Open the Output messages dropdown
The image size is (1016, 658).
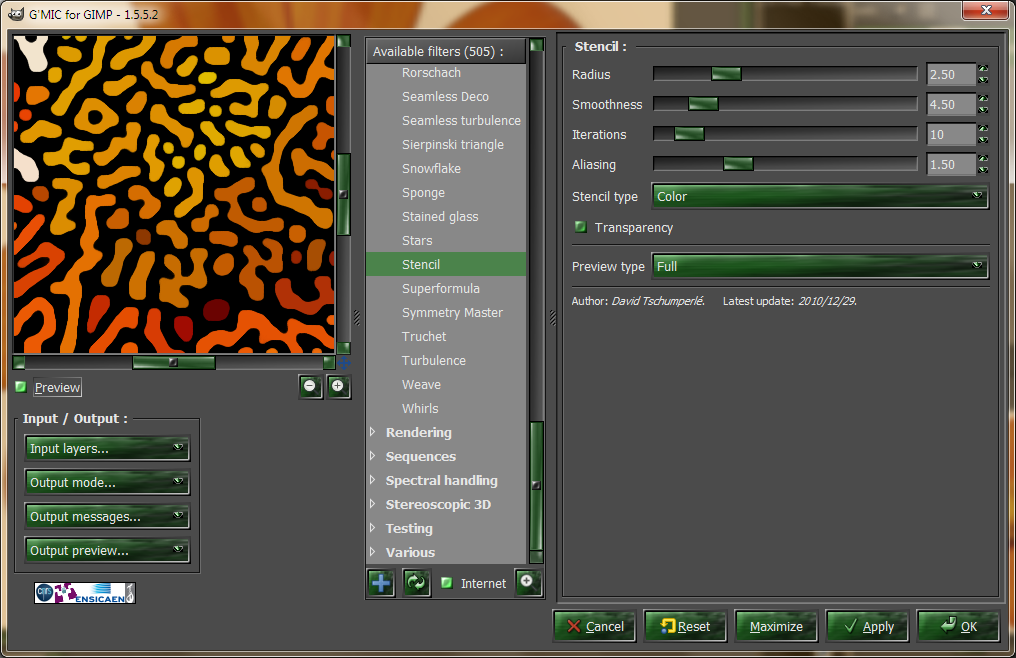pyautogui.click(x=107, y=516)
